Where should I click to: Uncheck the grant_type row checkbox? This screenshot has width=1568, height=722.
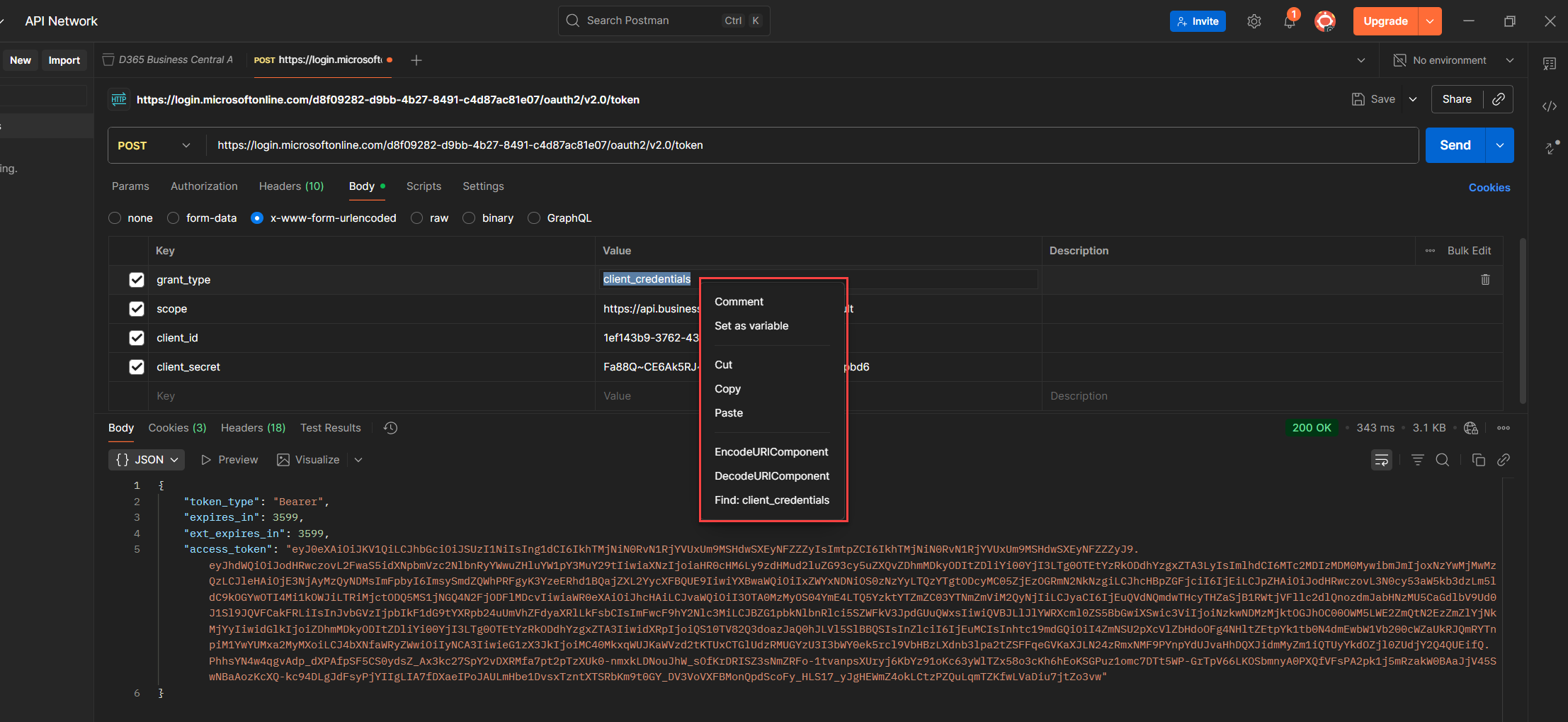(x=137, y=280)
